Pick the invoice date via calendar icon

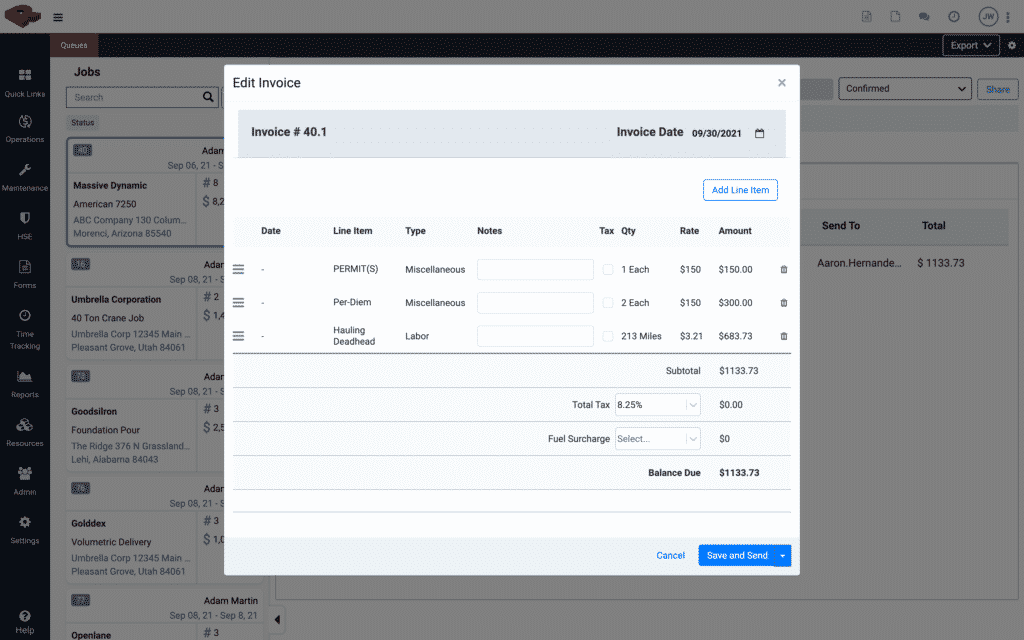pos(759,131)
